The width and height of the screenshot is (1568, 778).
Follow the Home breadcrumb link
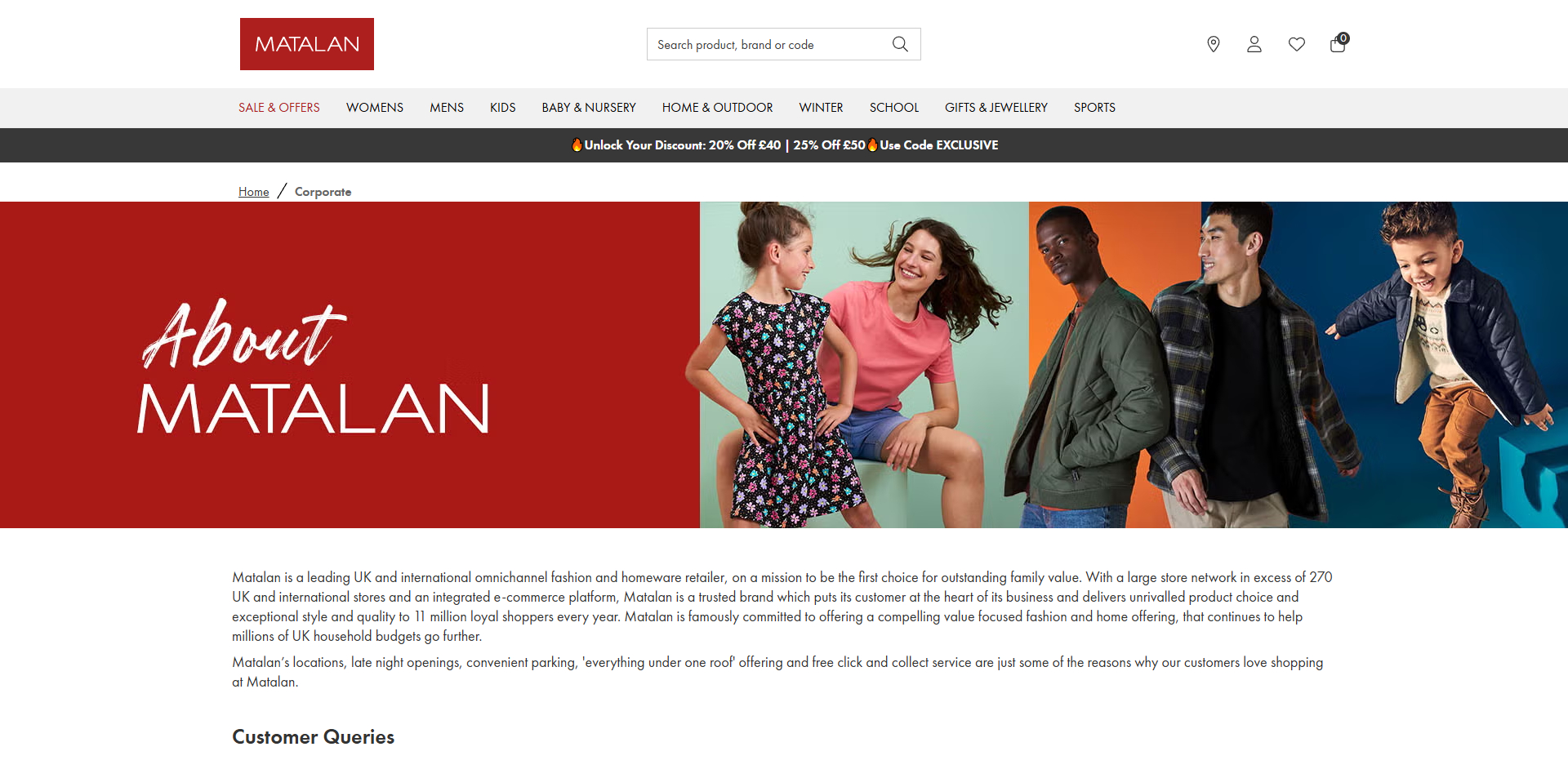pos(253,191)
